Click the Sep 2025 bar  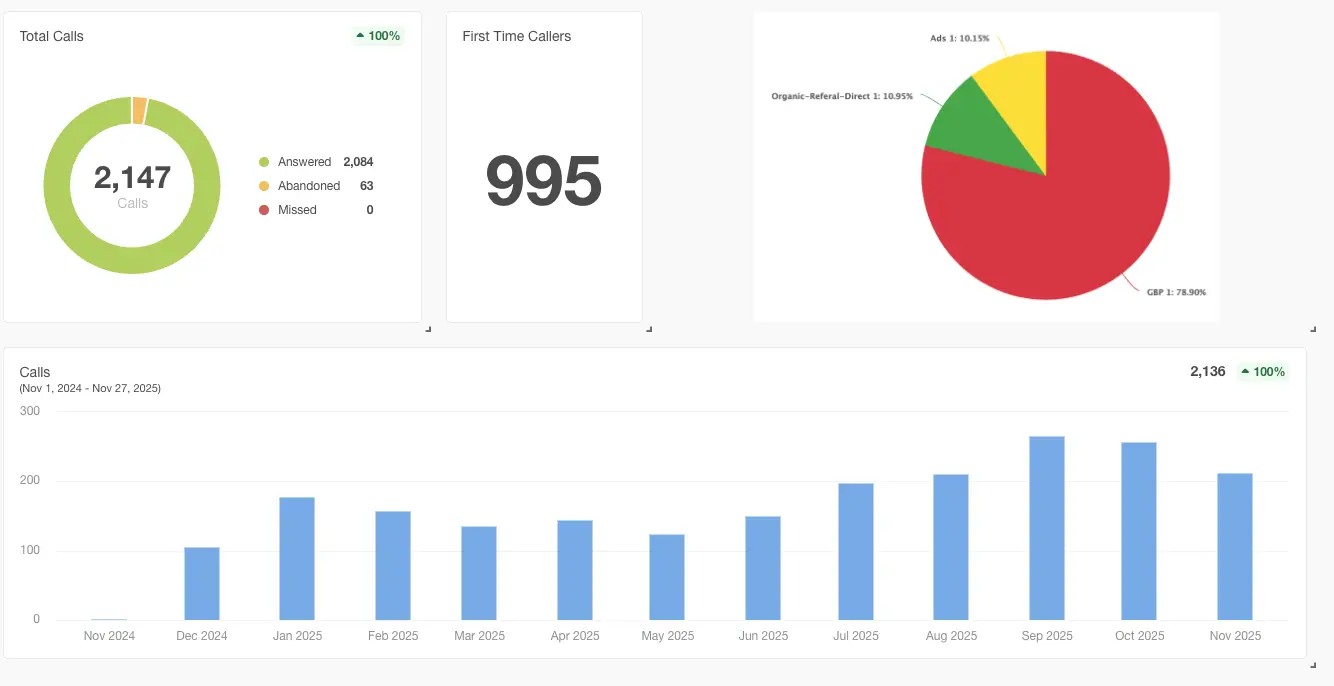point(1047,528)
